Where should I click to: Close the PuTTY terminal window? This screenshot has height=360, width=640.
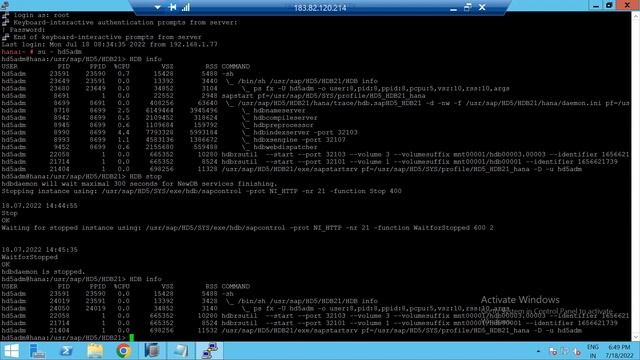[x=627, y=5]
